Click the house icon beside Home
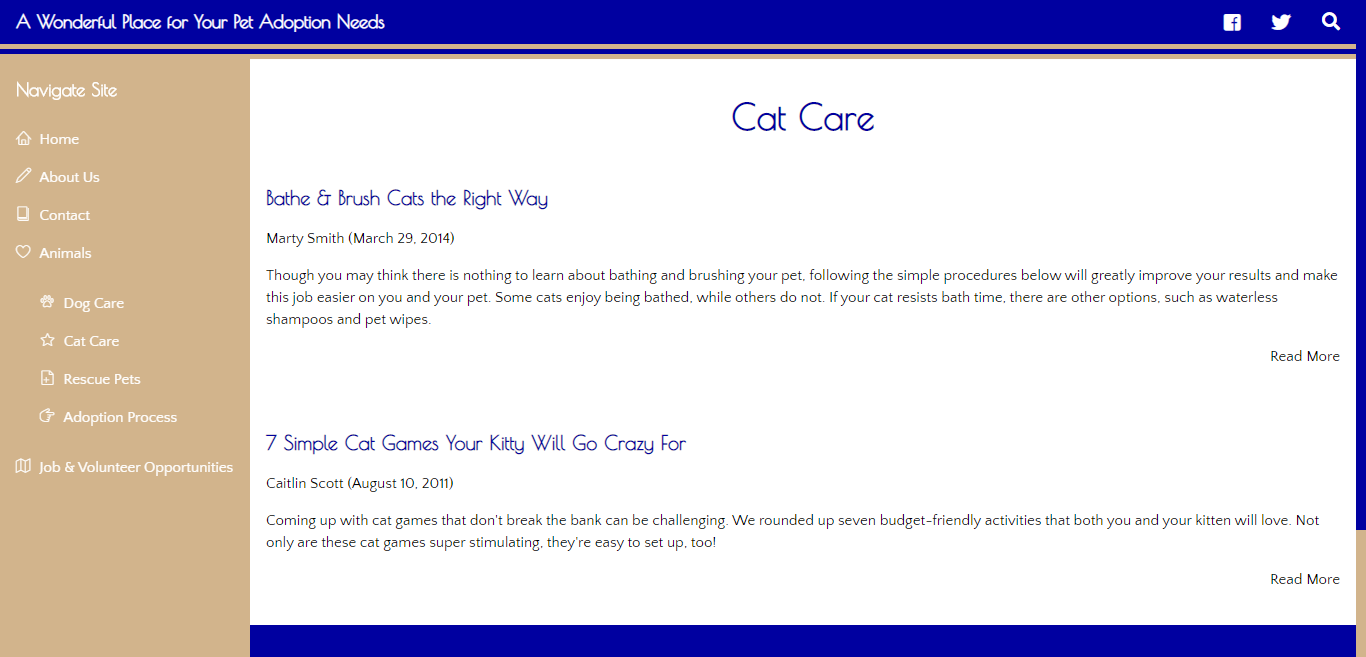Screen dimensions: 1366x657 pos(24,139)
